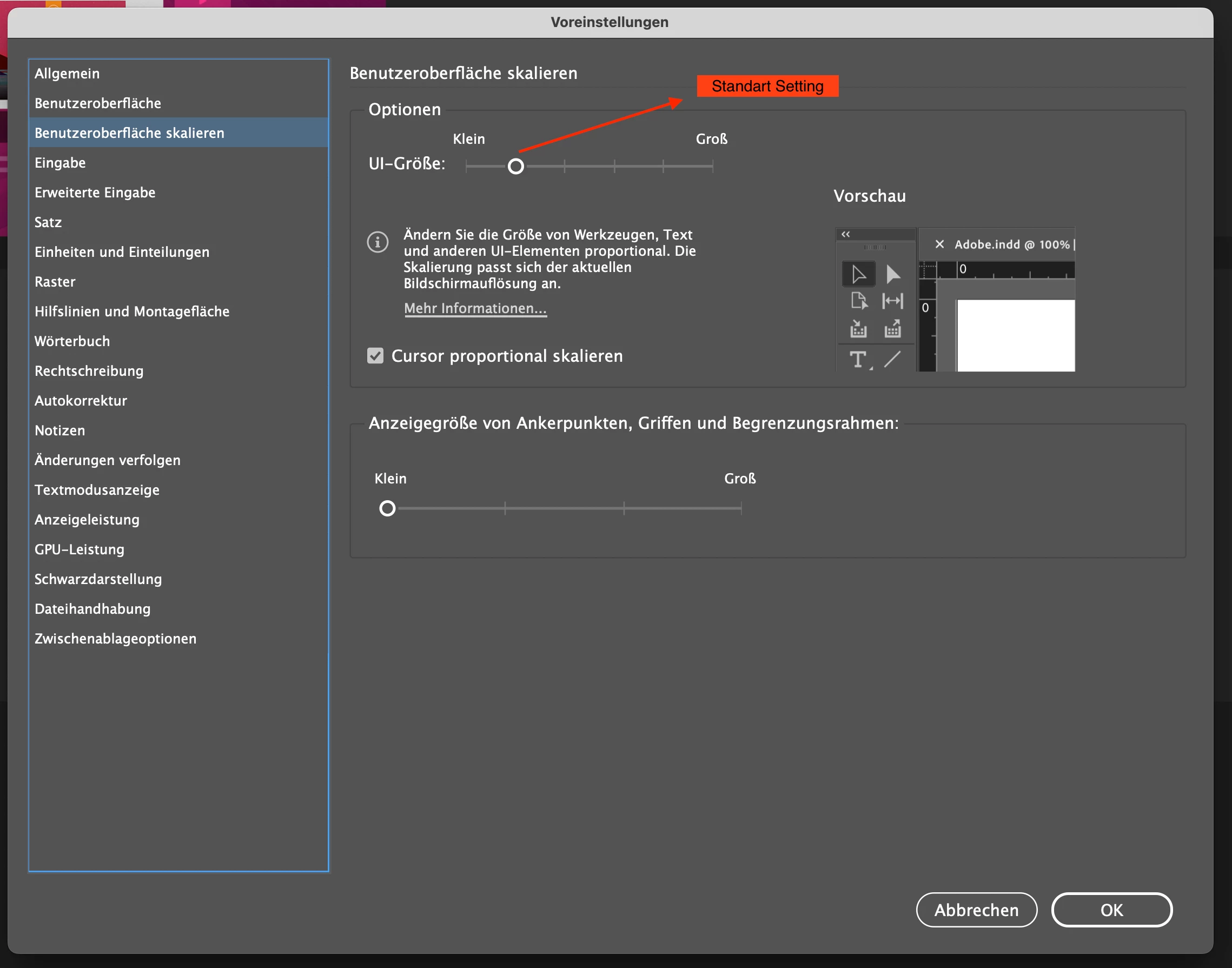1232x968 pixels.
Task: Select the Selection tool in preview
Action: 858,274
